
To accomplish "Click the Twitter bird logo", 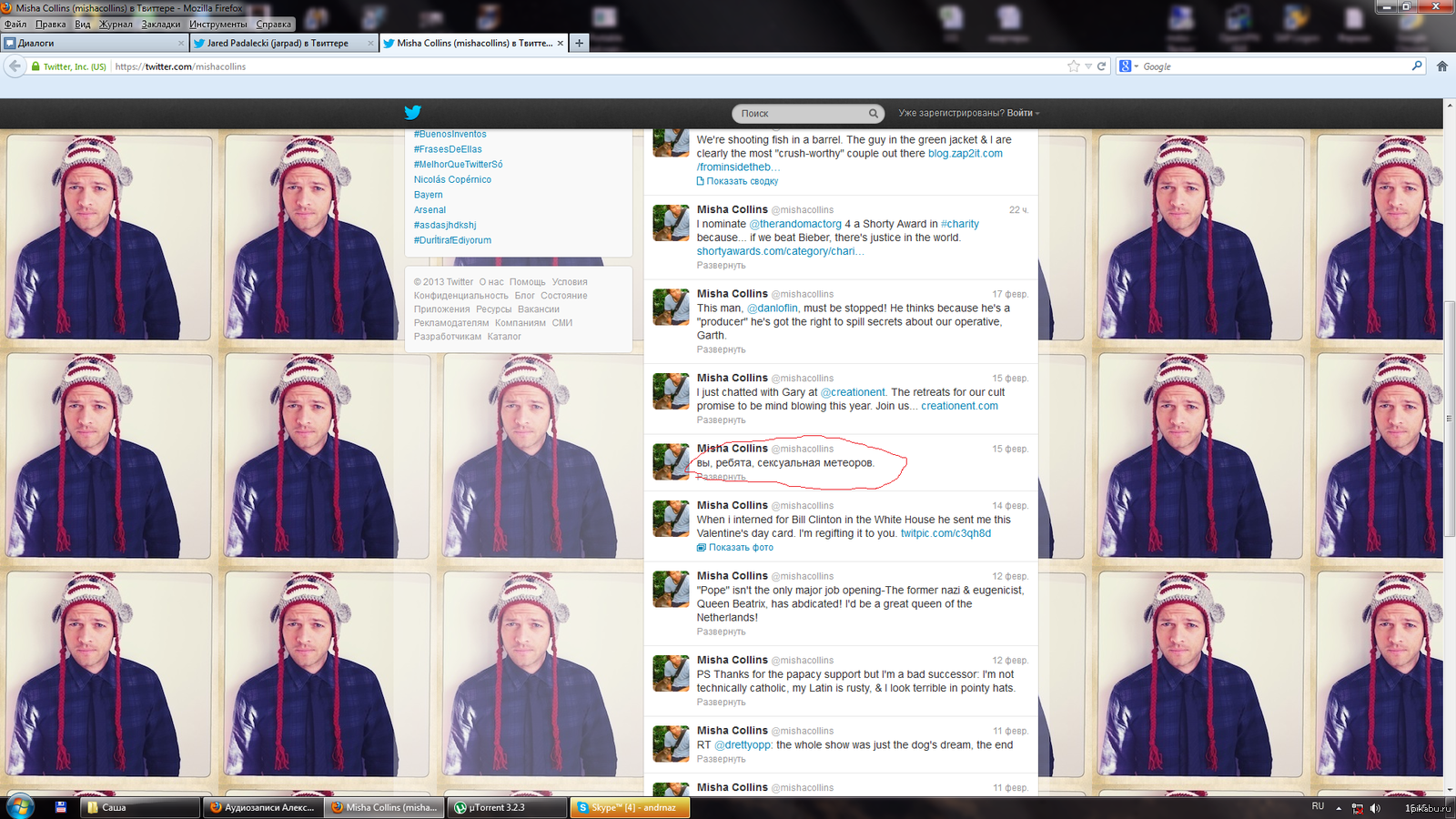I will (412, 113).
